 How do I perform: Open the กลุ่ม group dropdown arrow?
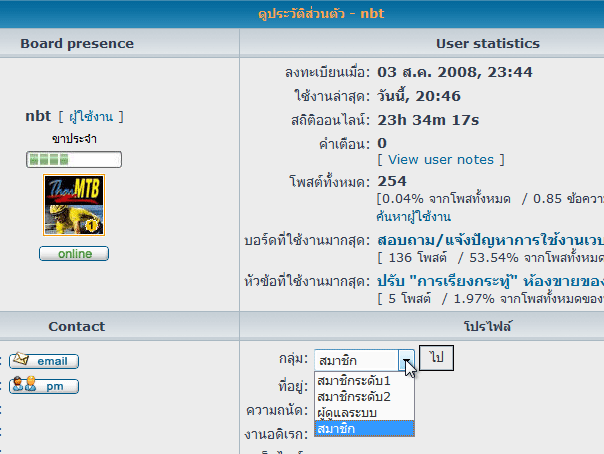tap(405, 360)
